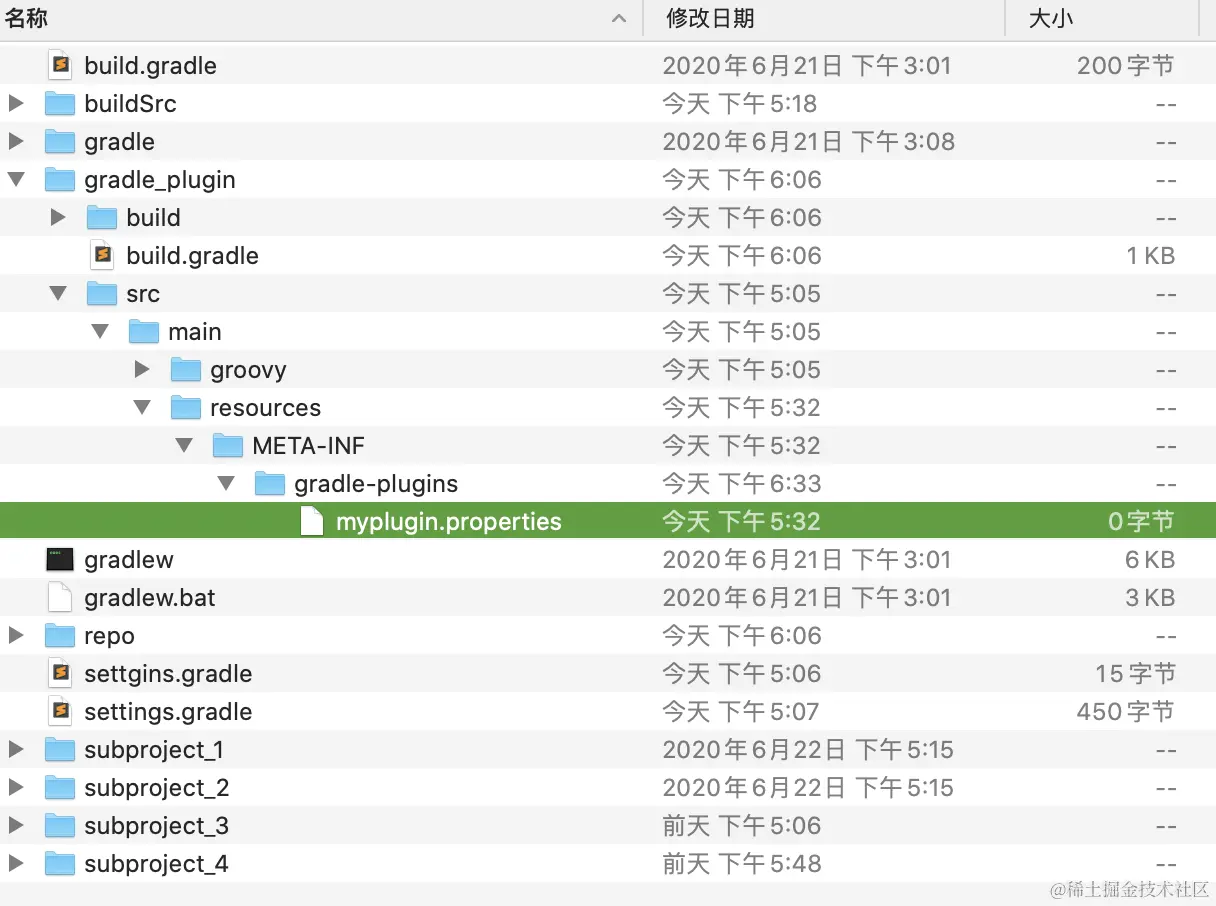Click the blank document icon for gradlew.bat
Image resolution: width=1216 pixels, height=906 pixels.
(60, 597)
